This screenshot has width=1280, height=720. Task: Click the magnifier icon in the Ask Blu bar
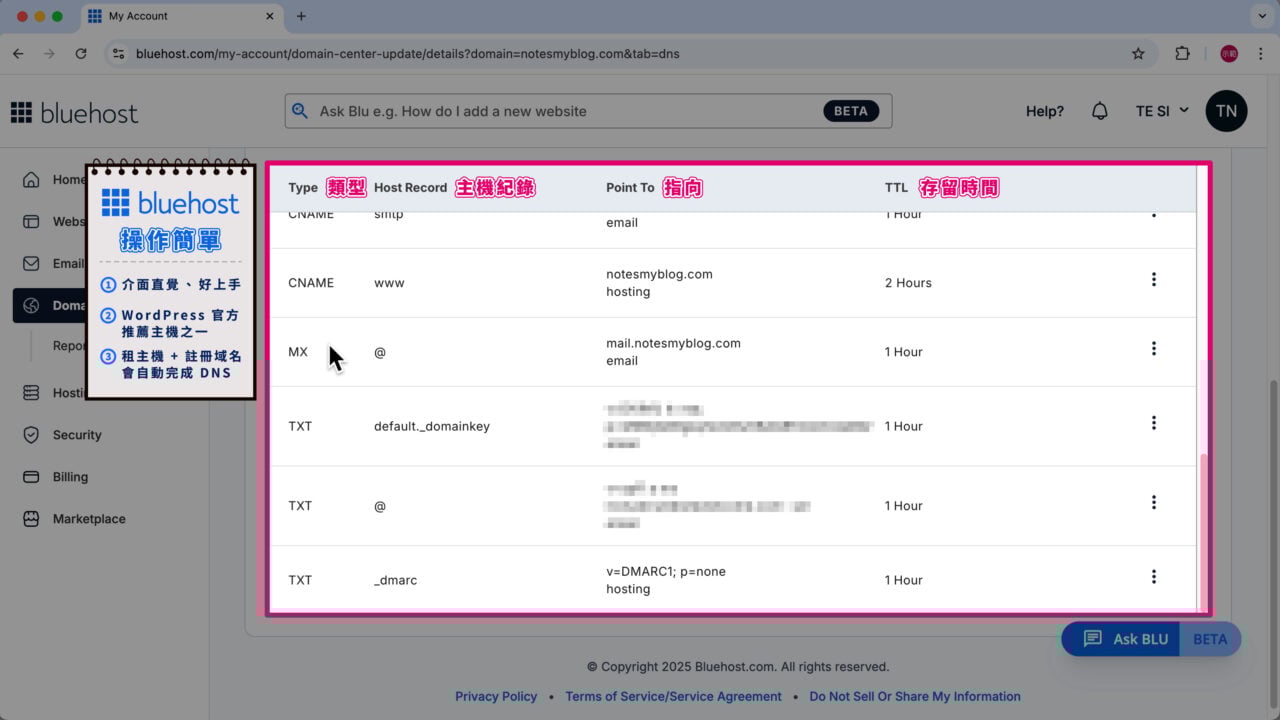pyautogui.click(x=300, y=111)
